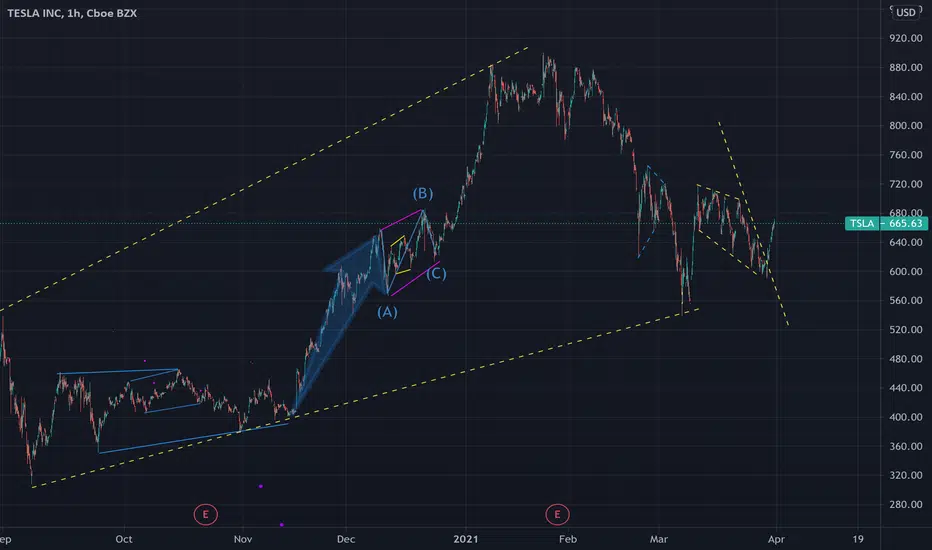
Task: Click the 2021 label on time axis
Action: tap(465, 539)
